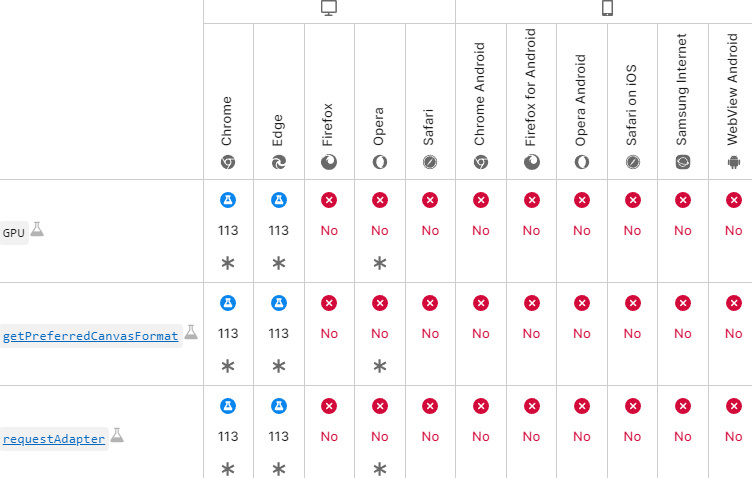Click the Safari compass logo icon
Image resolution: width=752 pixels, height=478 pixels.
click(x=430, y=162)
